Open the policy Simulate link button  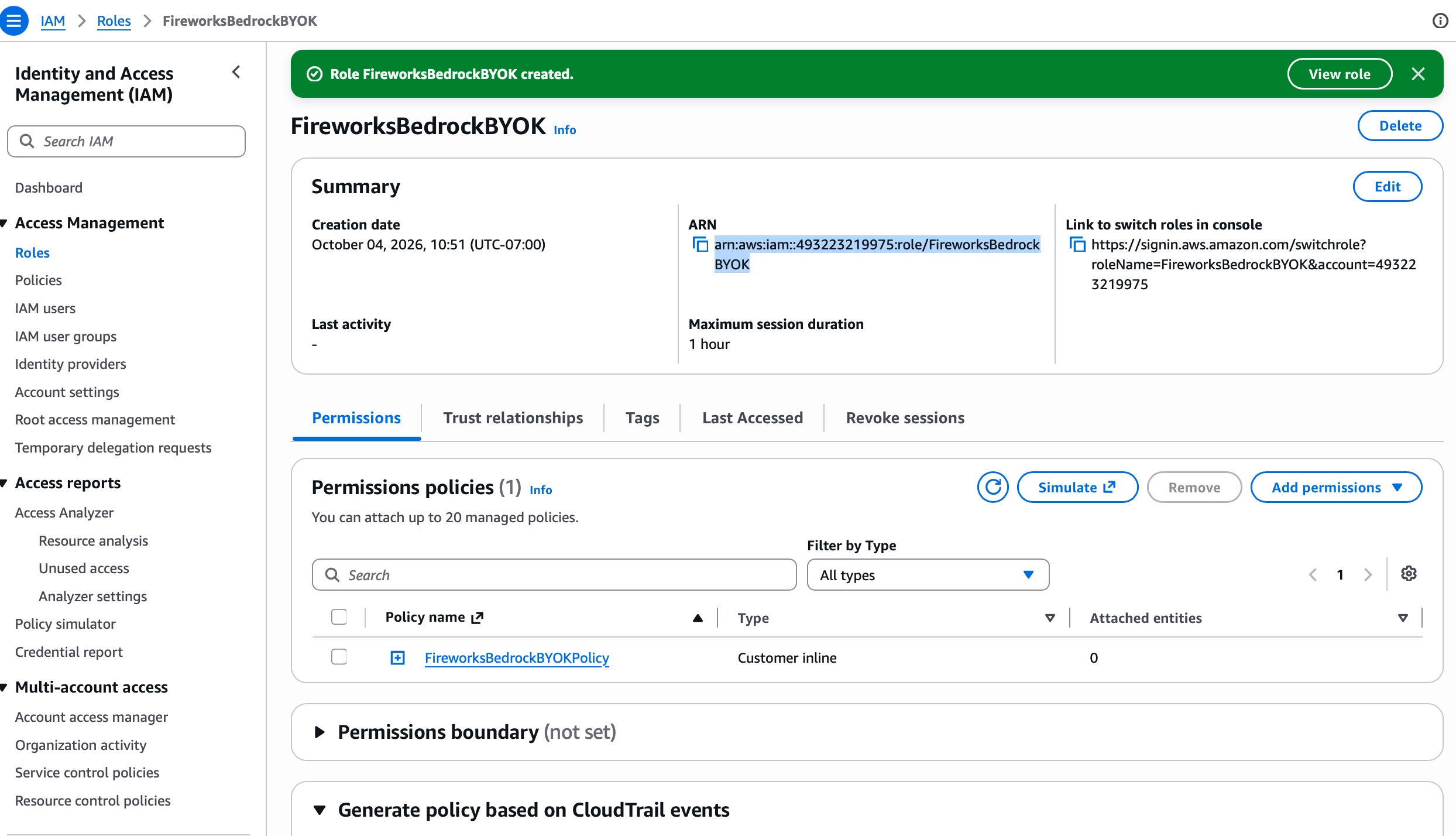tap(1077, 487)
